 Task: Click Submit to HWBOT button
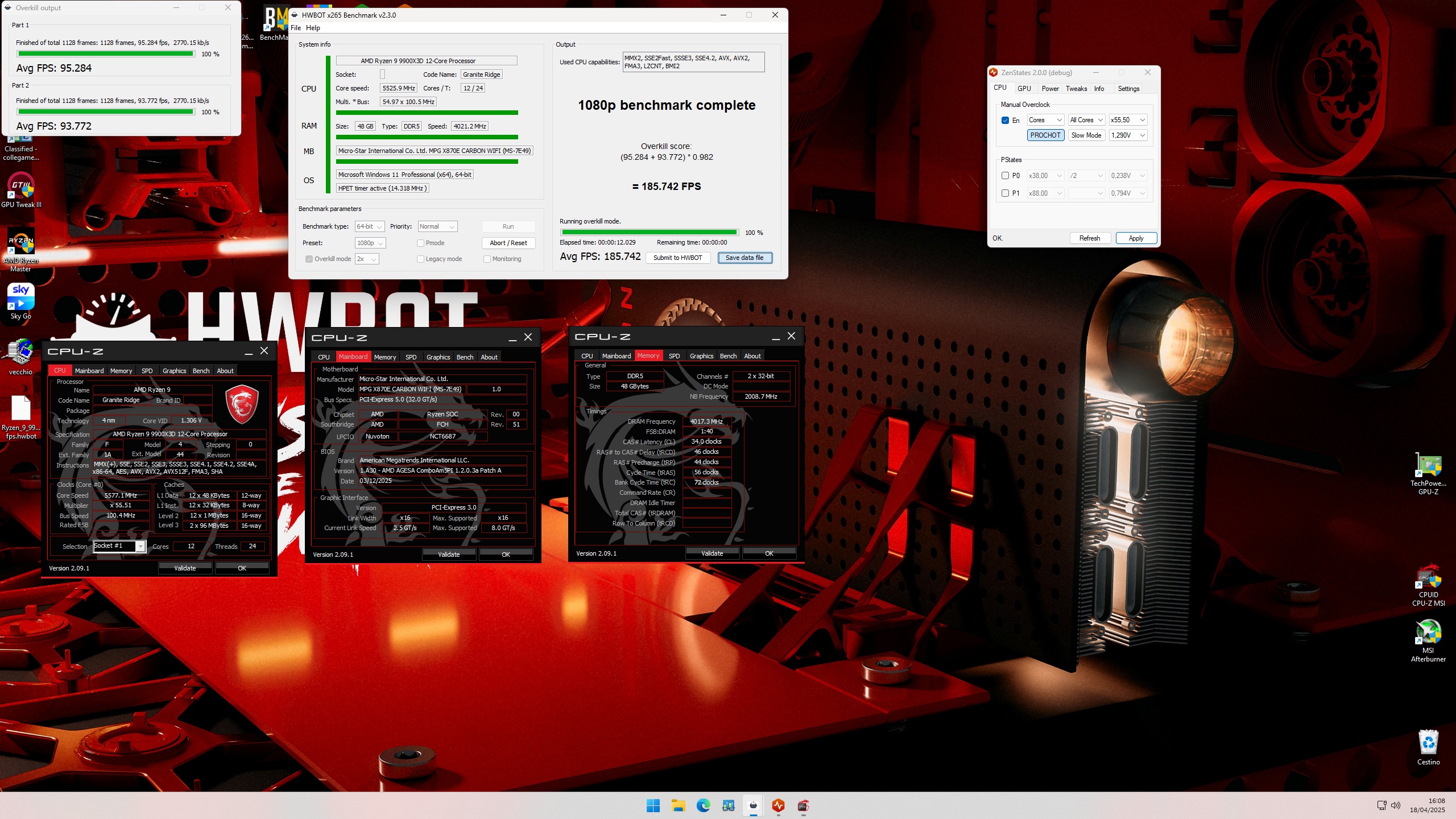[677, 258]
